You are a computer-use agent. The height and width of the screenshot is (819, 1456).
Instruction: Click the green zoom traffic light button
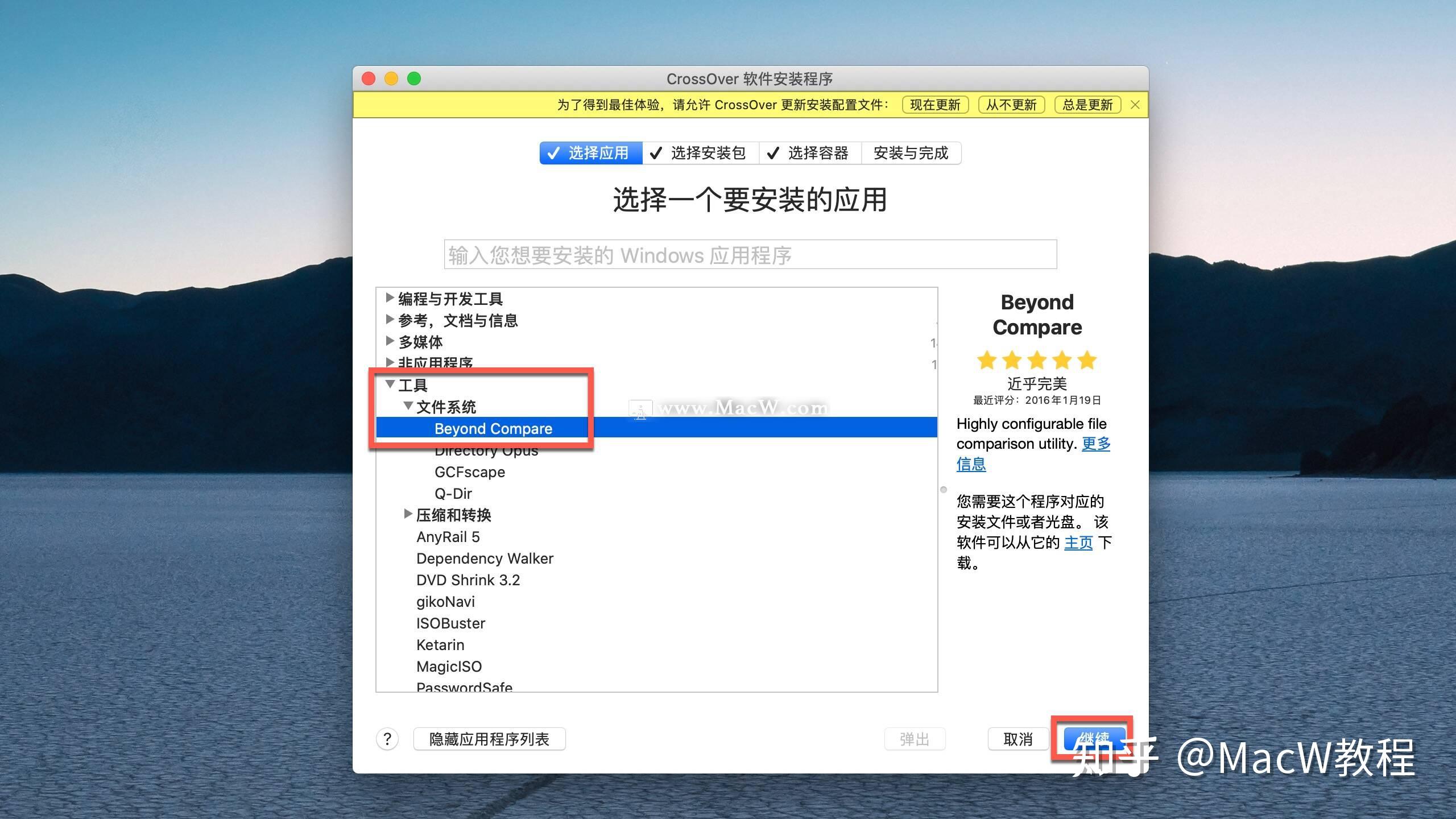click(x=413, y=78)
